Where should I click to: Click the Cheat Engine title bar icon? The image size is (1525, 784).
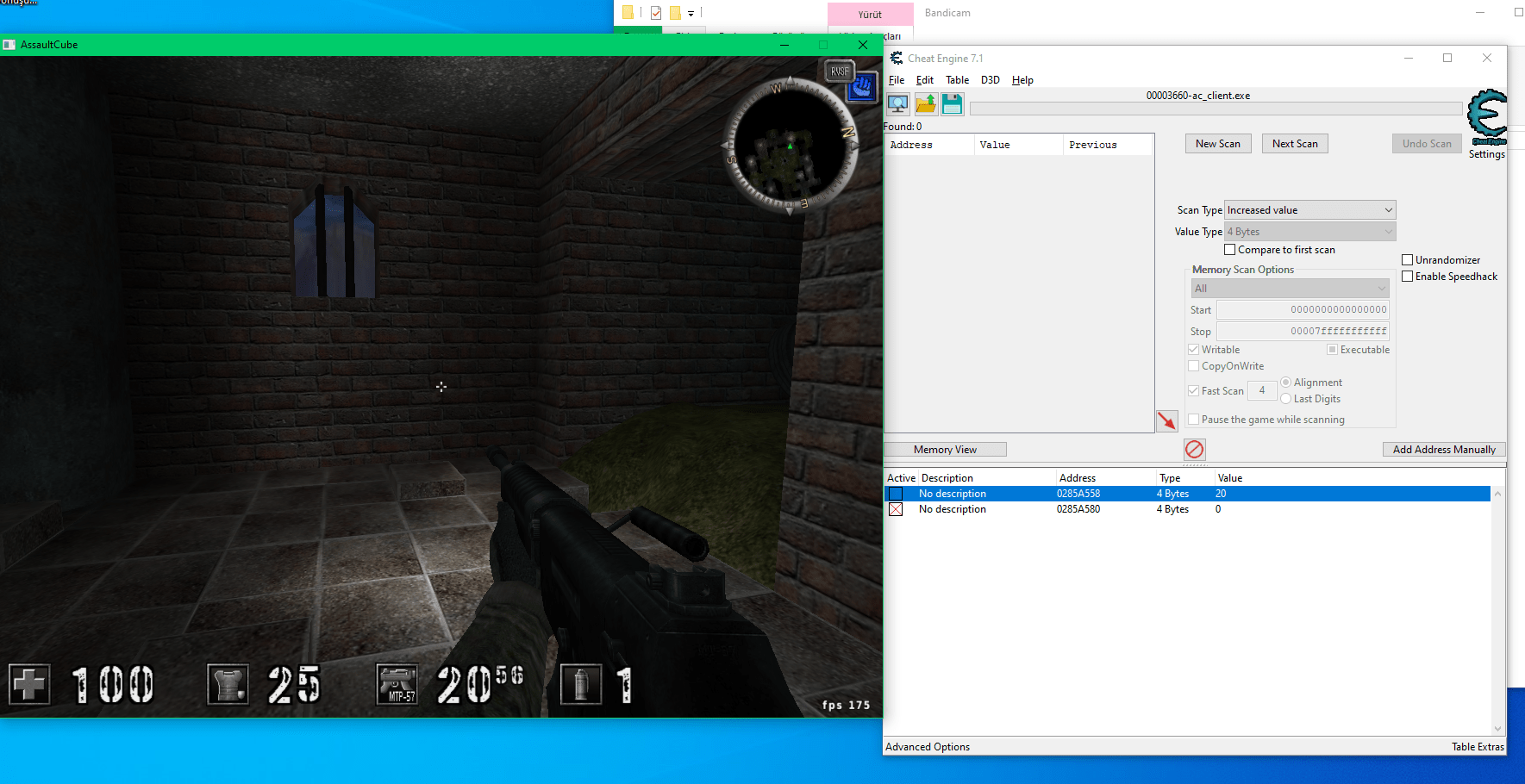point(897,58)
